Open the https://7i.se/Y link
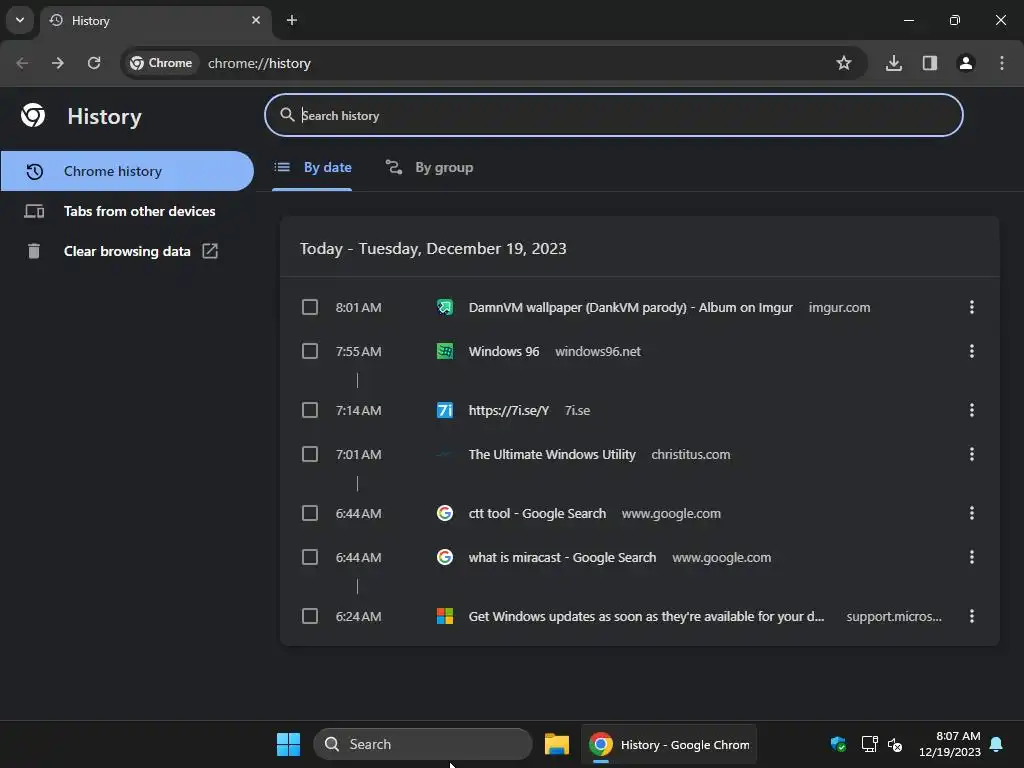Image resolution: width=1024 pixels, height=768 pixels. coord(509,410)
